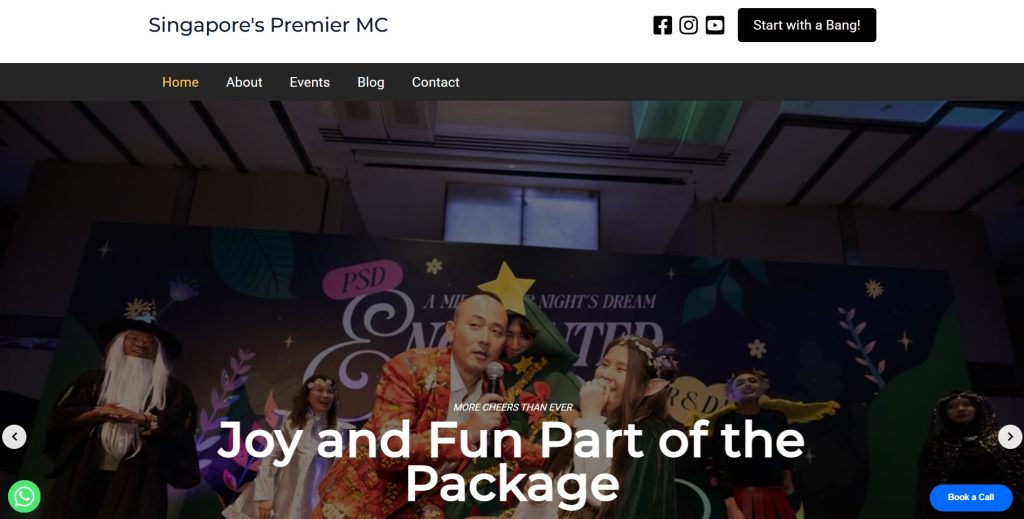This screenshot has height=519, width=1024.
Task: Open the Facebook page icon
Action: (x=662, y=25)
